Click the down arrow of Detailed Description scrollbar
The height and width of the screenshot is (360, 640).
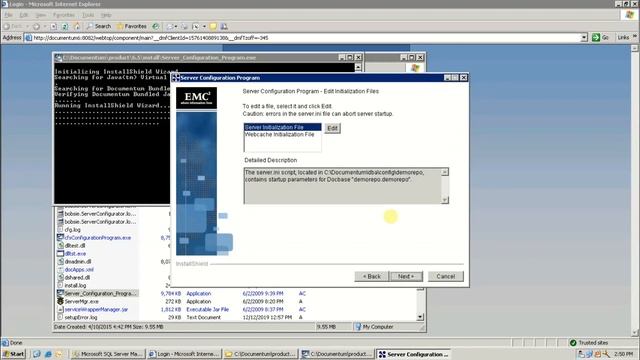[x=444, y=200]
